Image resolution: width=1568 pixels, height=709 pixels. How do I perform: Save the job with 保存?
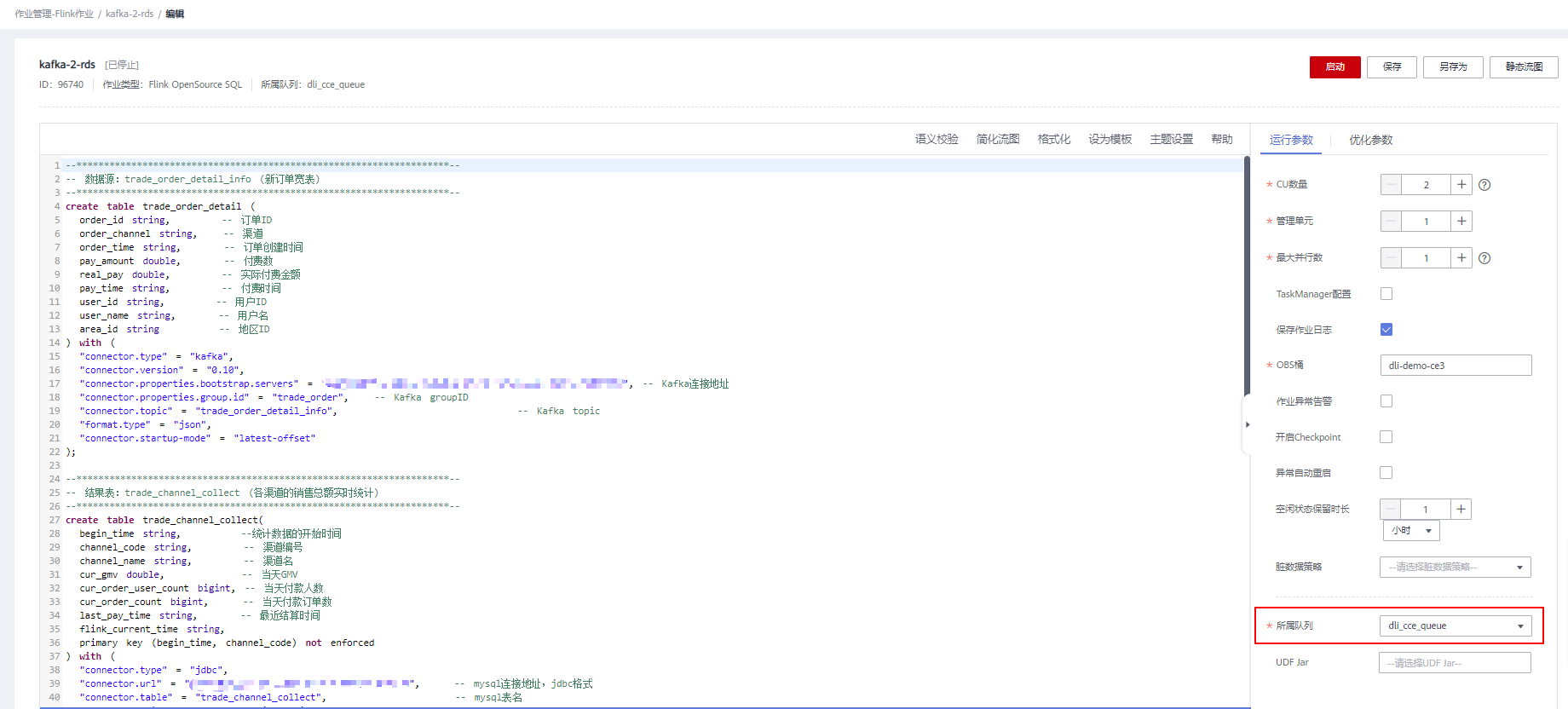coord(1392,67)
